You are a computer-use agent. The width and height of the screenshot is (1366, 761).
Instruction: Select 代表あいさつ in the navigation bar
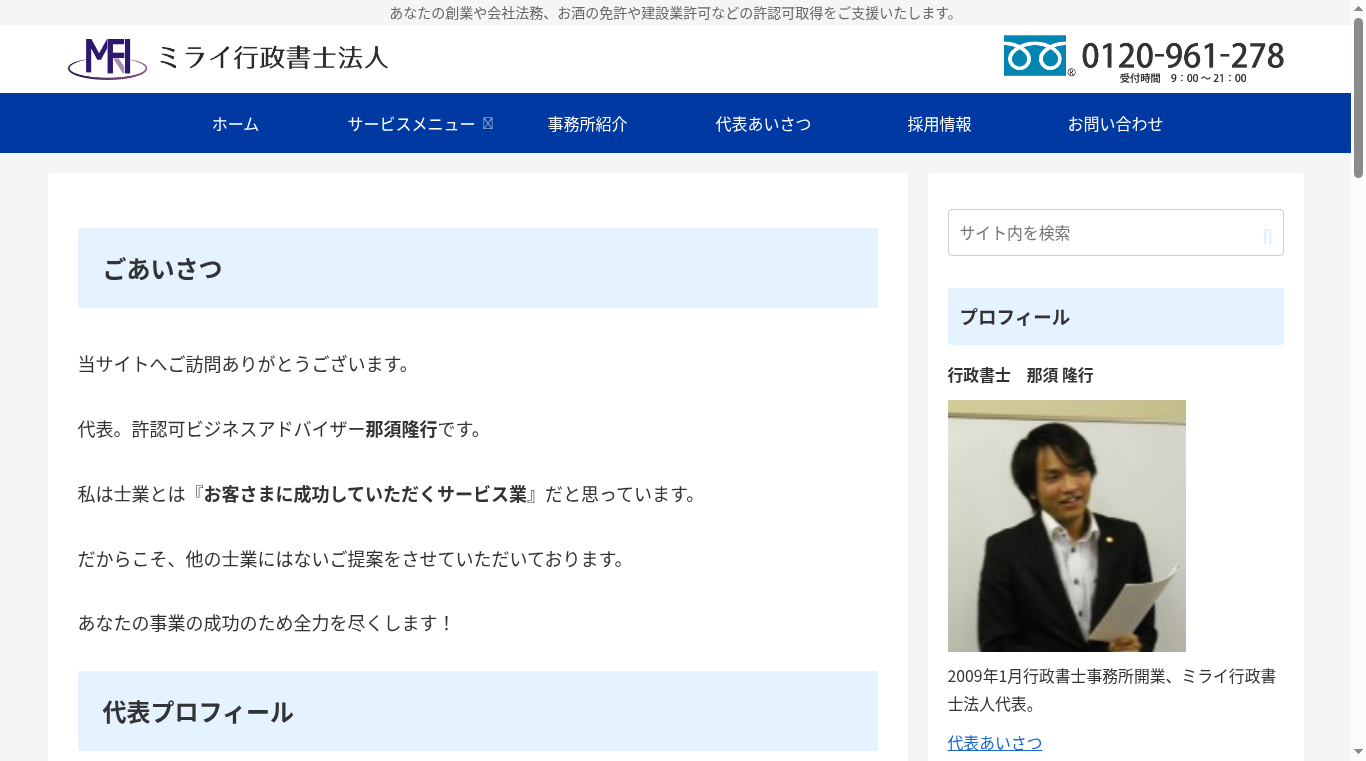762,123
